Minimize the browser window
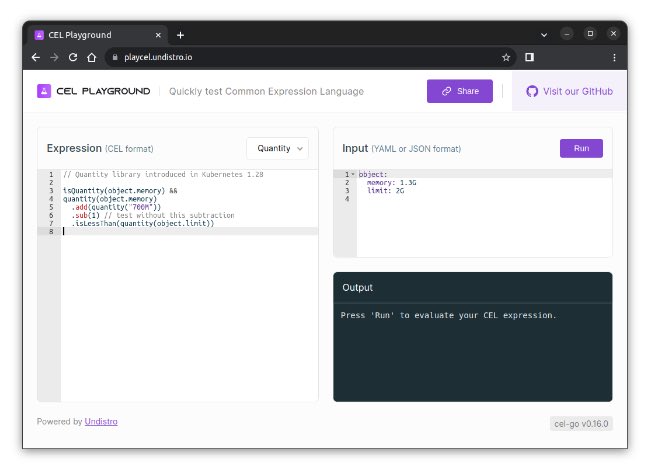Image resolution: width=649 pixels, height=473 pixels. [567, 34]
